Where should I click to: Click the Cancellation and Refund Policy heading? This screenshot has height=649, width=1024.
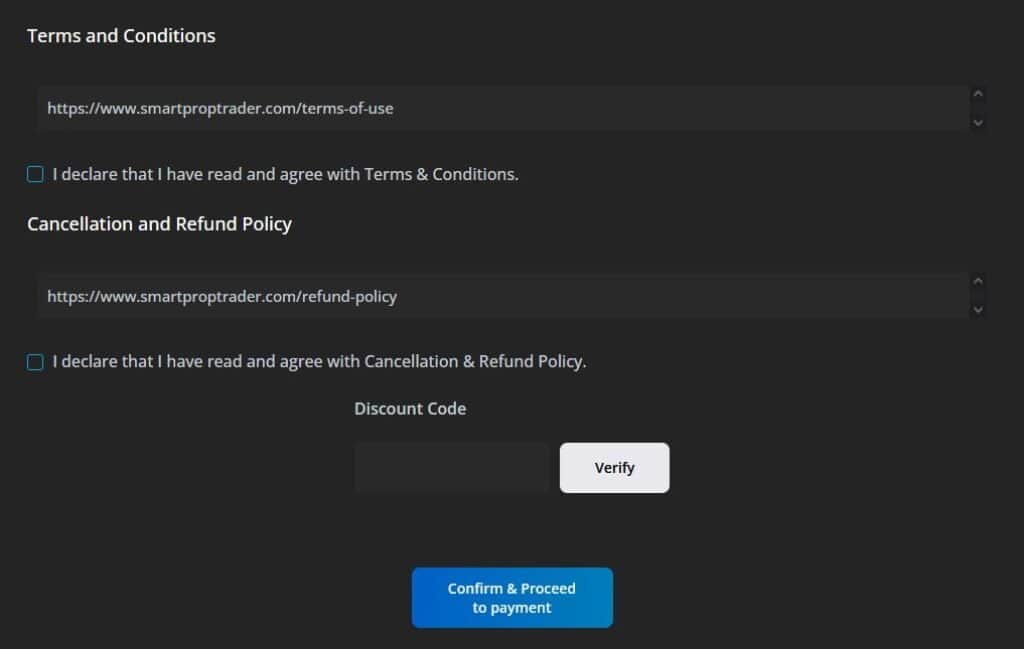pos(158,223)
